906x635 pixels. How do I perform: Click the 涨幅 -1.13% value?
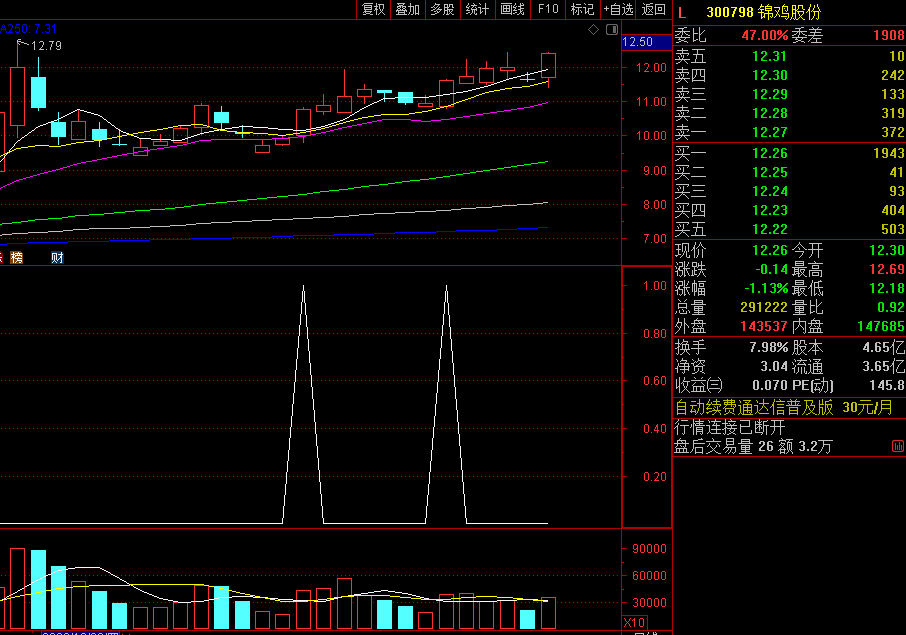pyautogui.click(x=766, y=288)
